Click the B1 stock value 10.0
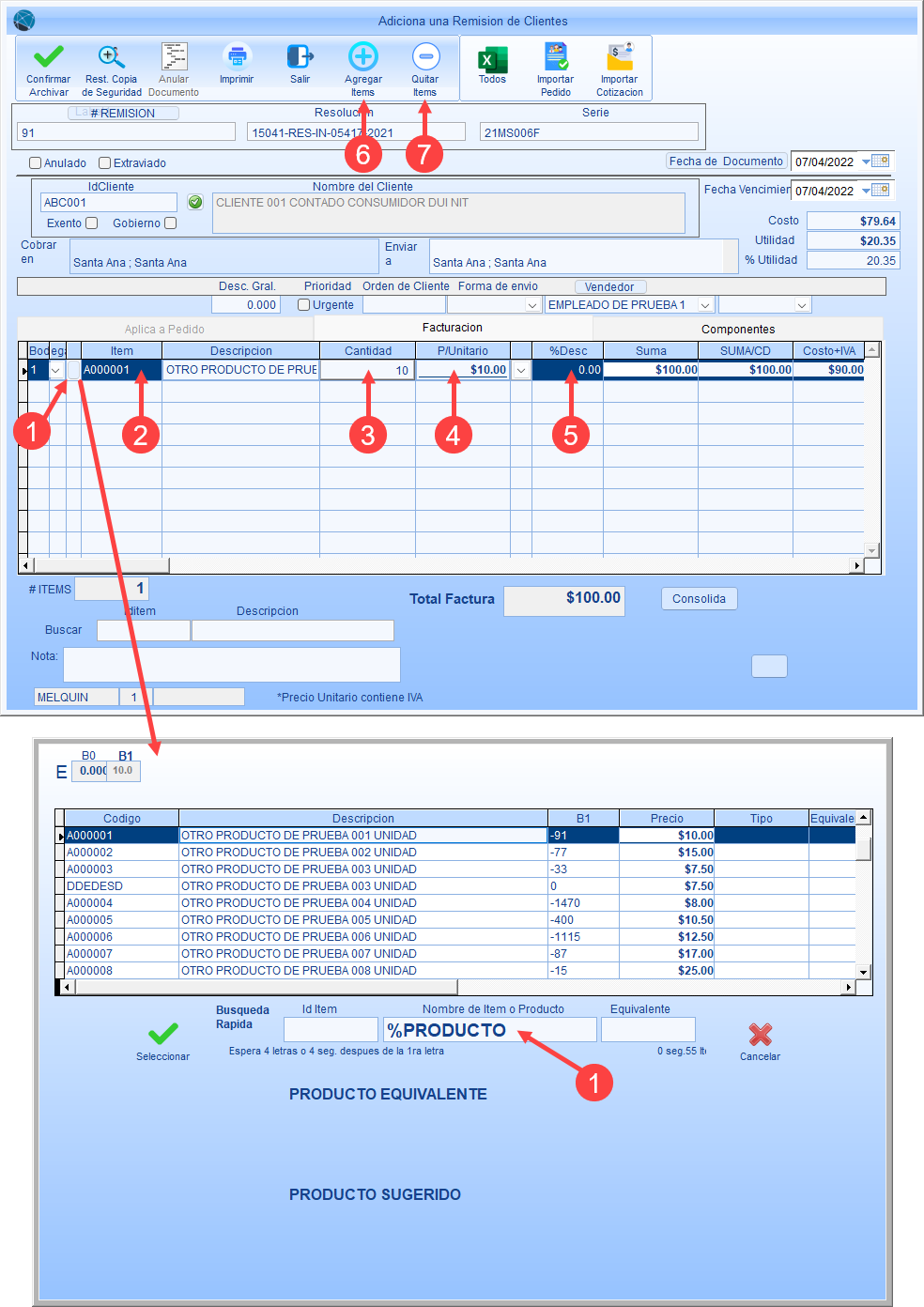 [123, 771]
